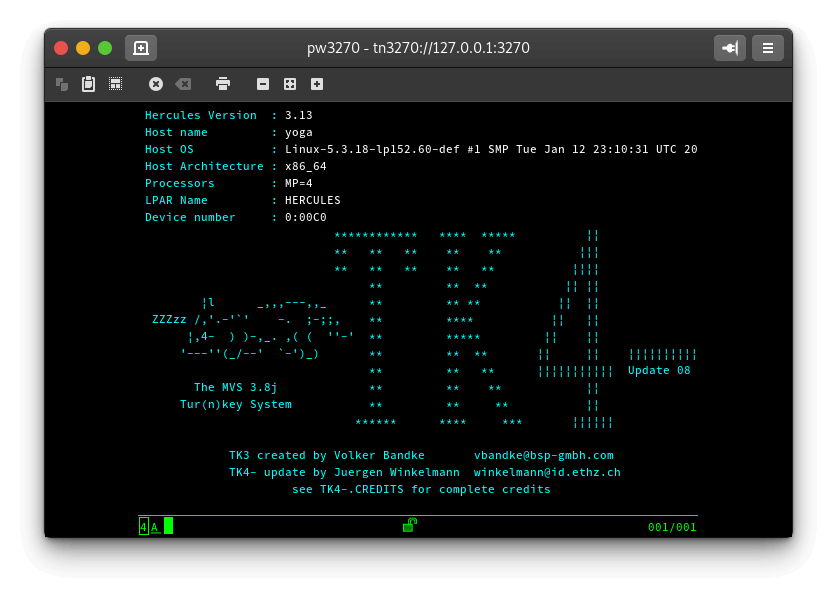Click the vbandke@bsp-gmbh.com email text
Viewport: 837px width, 598px height.
point(543,455)
